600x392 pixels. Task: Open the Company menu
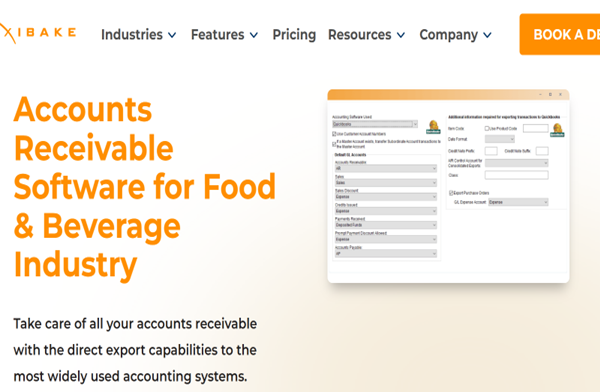455,35
